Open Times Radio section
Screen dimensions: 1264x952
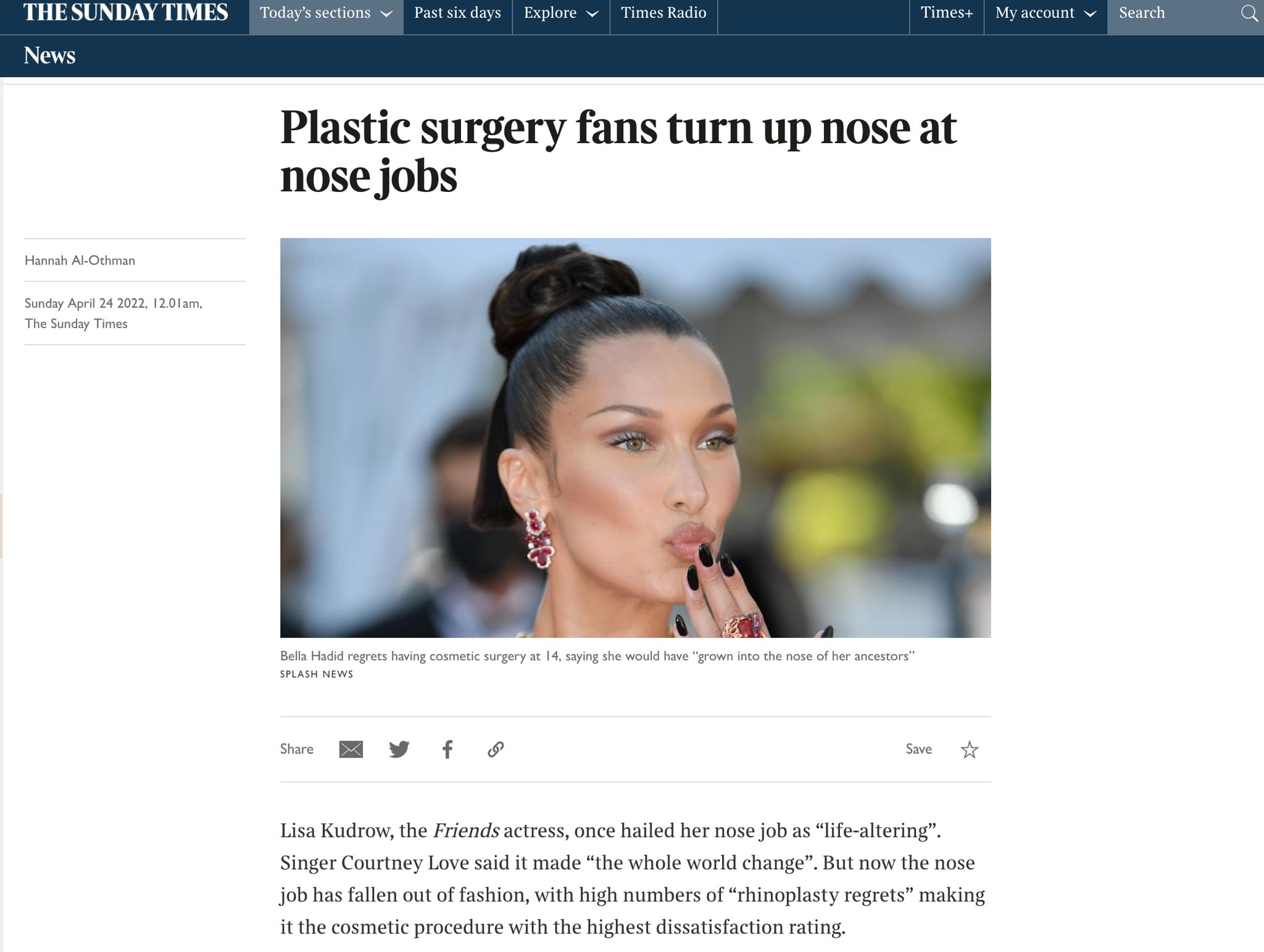coord(663,13)
